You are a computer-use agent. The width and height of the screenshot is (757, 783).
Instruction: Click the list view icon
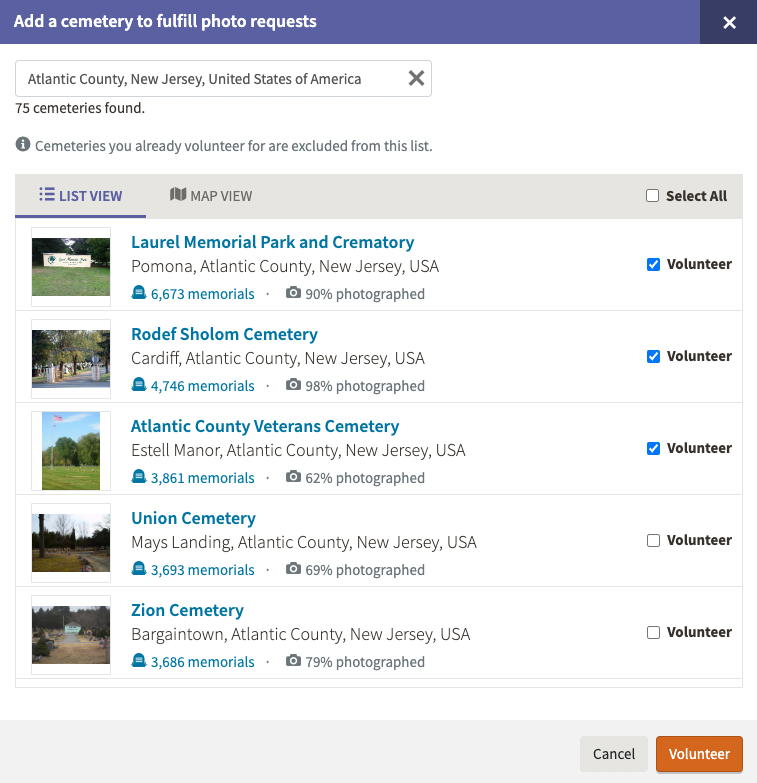click(47, 194)
